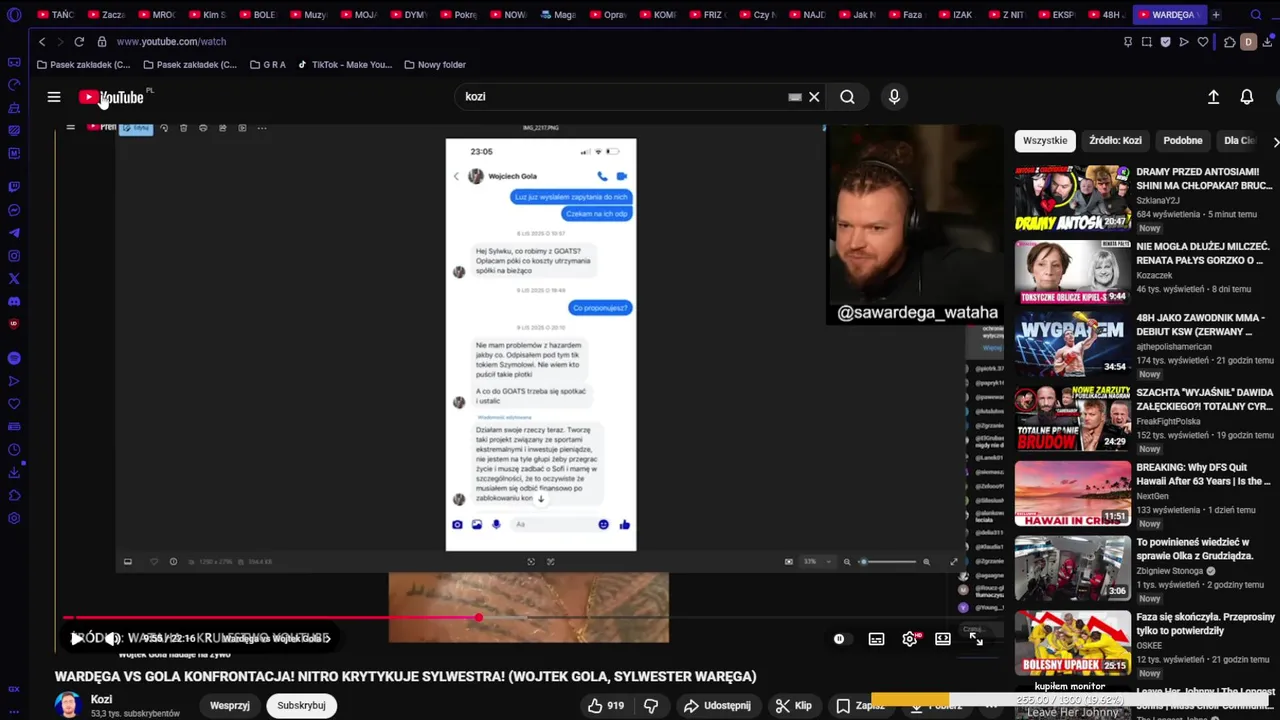Open the Kozi channel name link

[101, 699]
